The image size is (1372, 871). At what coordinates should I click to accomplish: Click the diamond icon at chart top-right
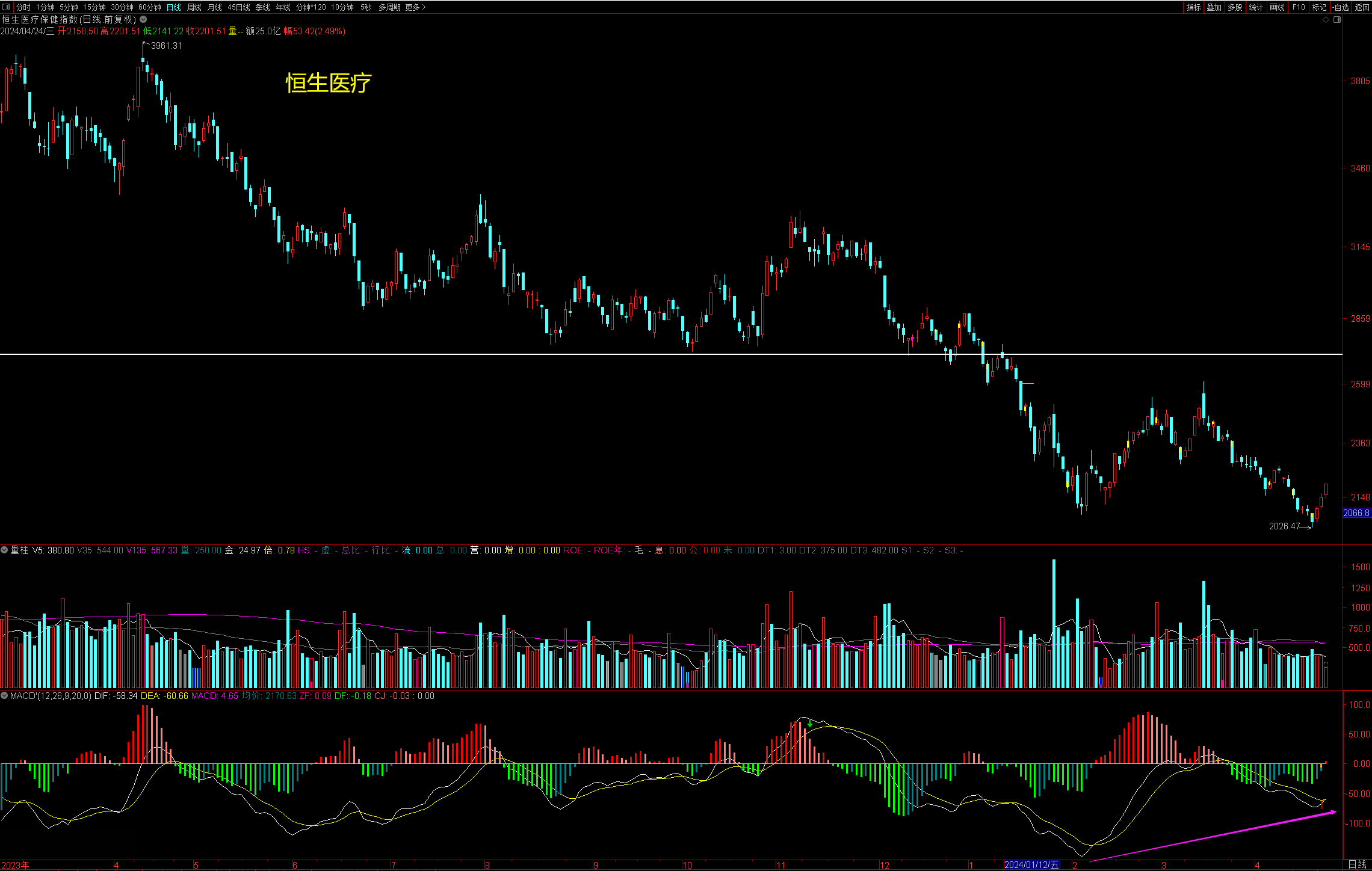click(1326, 20)
